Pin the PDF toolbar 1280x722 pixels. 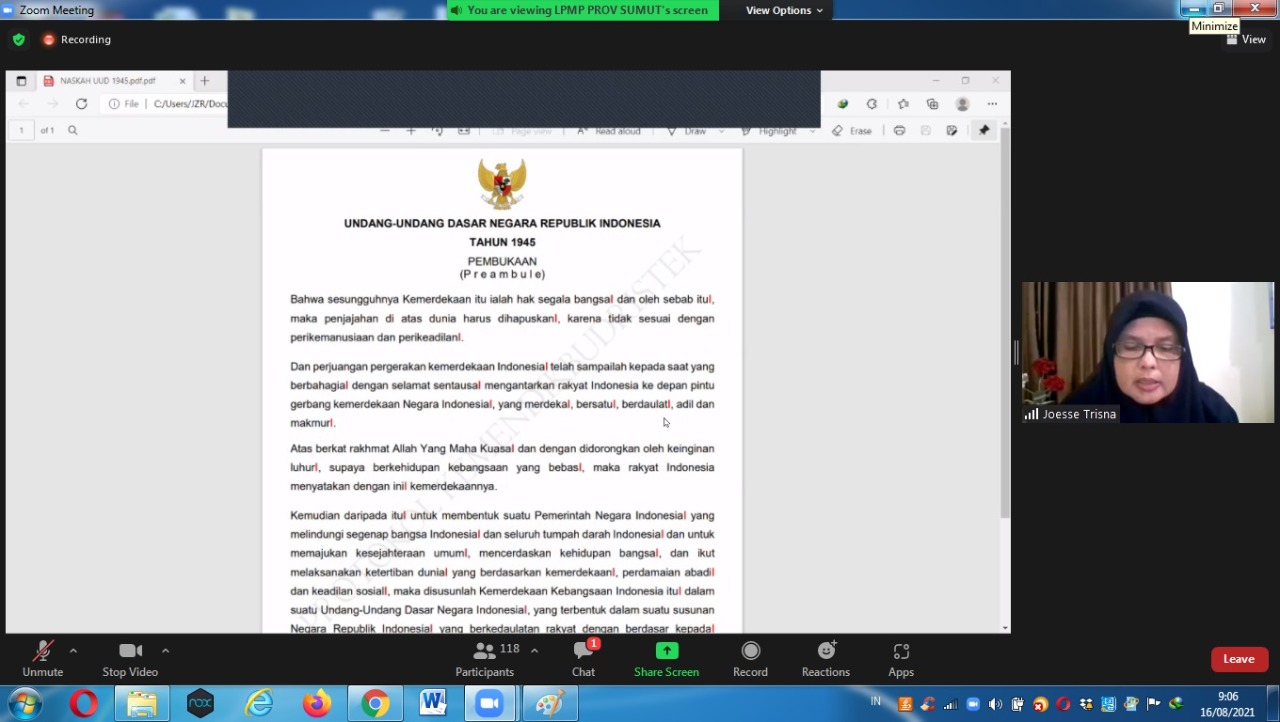coord(984,131)
